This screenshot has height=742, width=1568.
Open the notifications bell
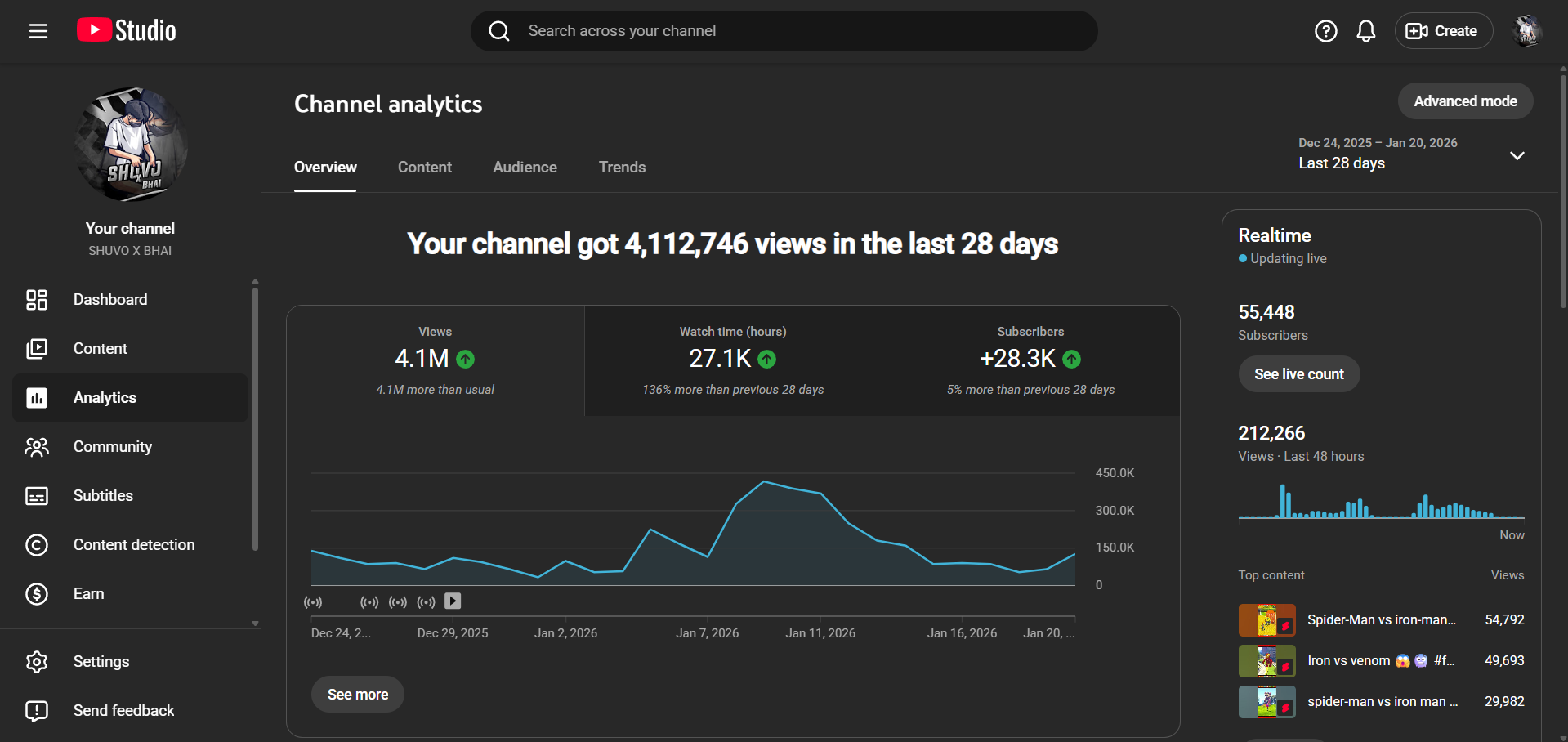(x=1365, y=31)
